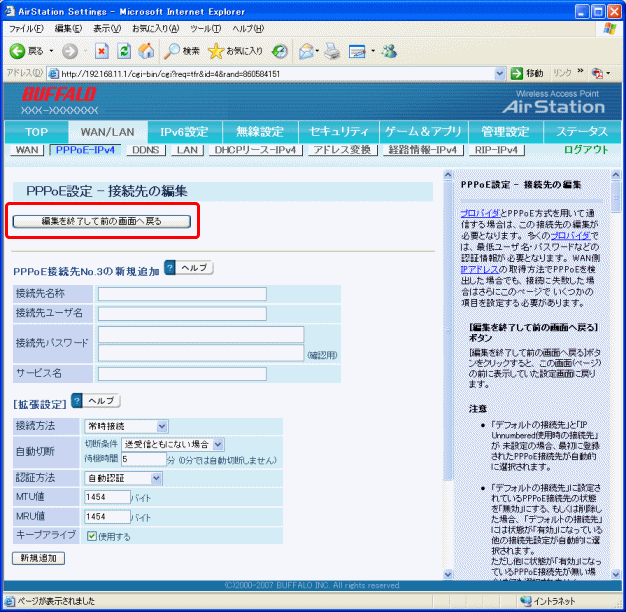Click the ログアウト logout link

click(x=585, y=150)
